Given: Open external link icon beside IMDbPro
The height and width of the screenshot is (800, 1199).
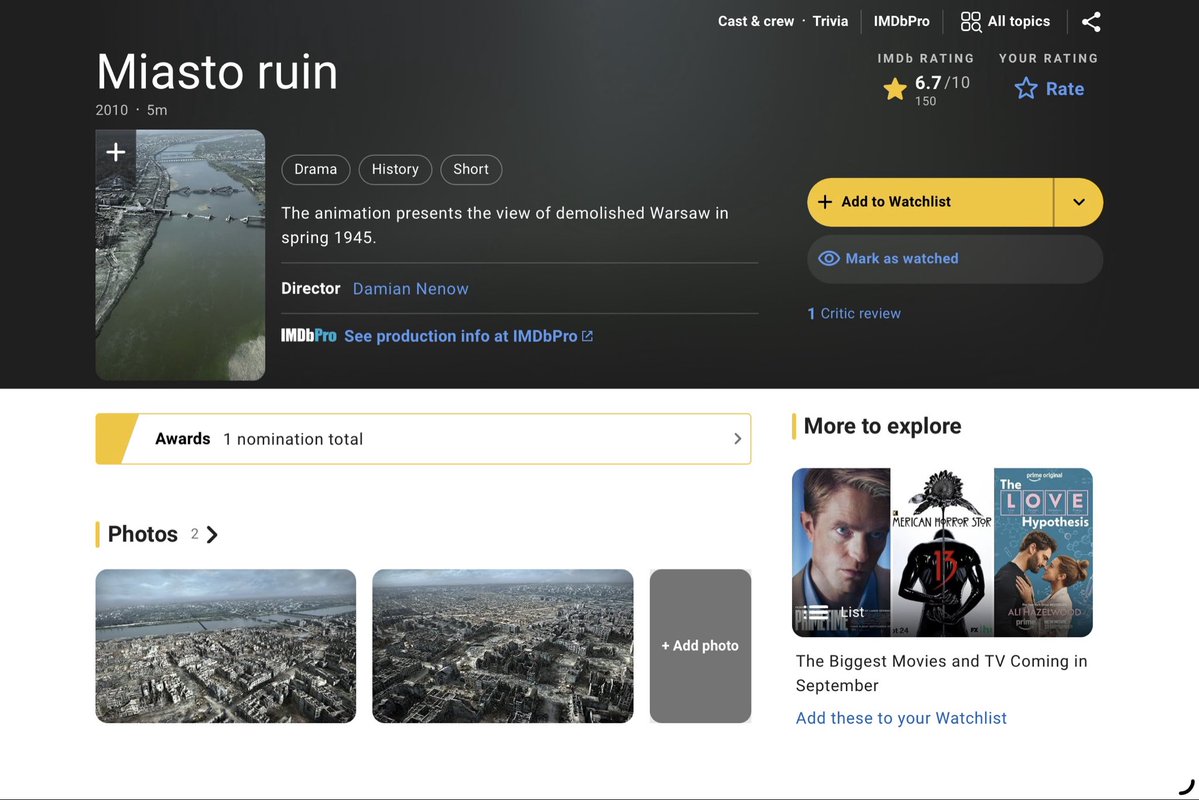Looking at the screenshot, I should click(x=587, y=336).
